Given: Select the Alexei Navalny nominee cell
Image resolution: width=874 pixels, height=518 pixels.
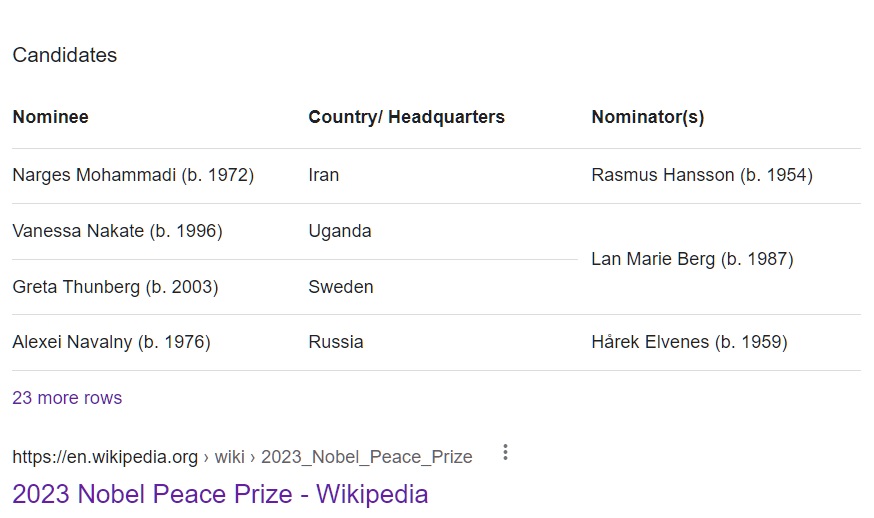Looking at the screenshot, I should click(111, 342).
